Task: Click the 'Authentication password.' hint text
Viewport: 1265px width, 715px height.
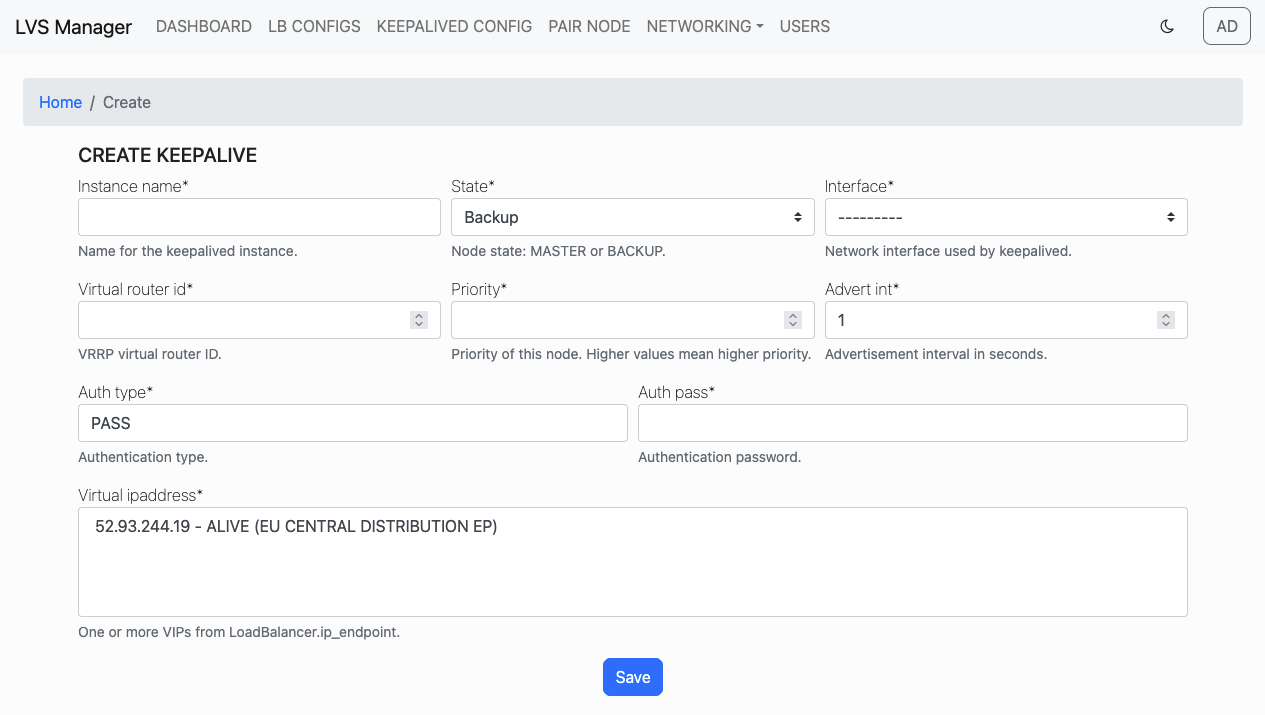Action: coord(720,457)
